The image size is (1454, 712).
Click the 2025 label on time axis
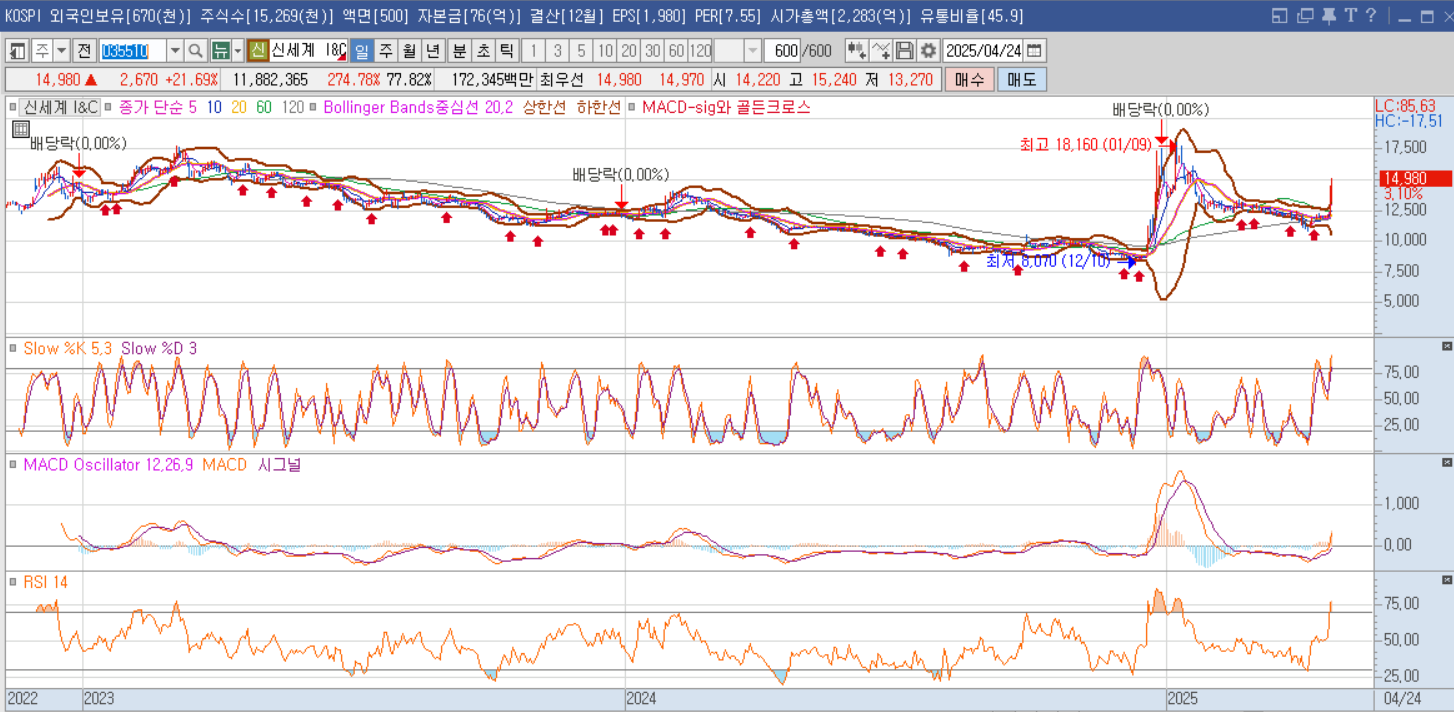(x=1183, y=698)
